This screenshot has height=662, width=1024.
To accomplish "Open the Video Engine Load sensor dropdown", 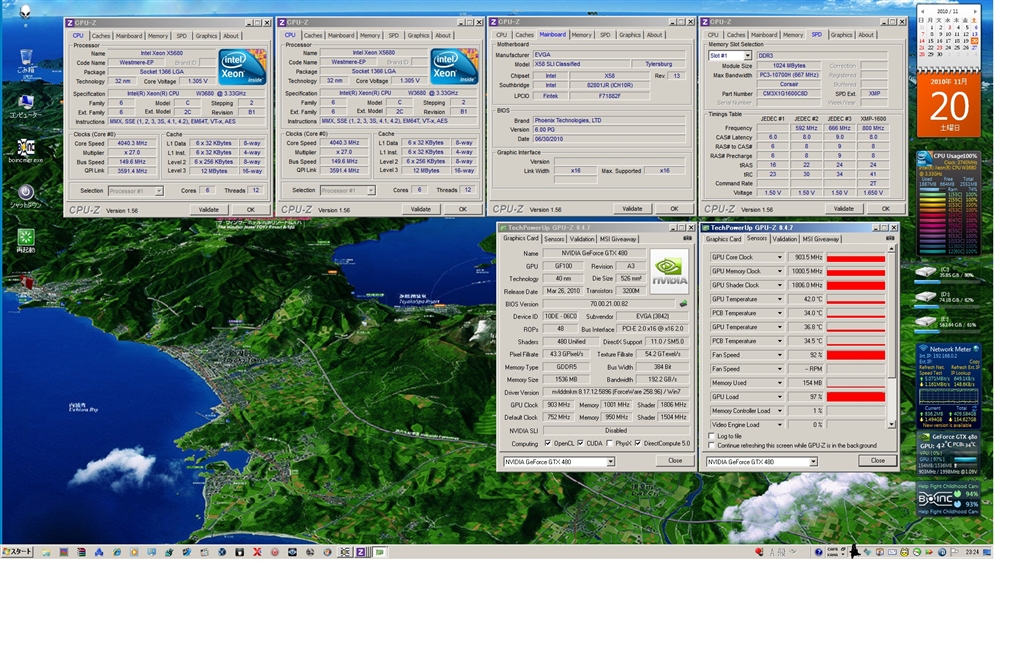I will click(x=779, y=425).
